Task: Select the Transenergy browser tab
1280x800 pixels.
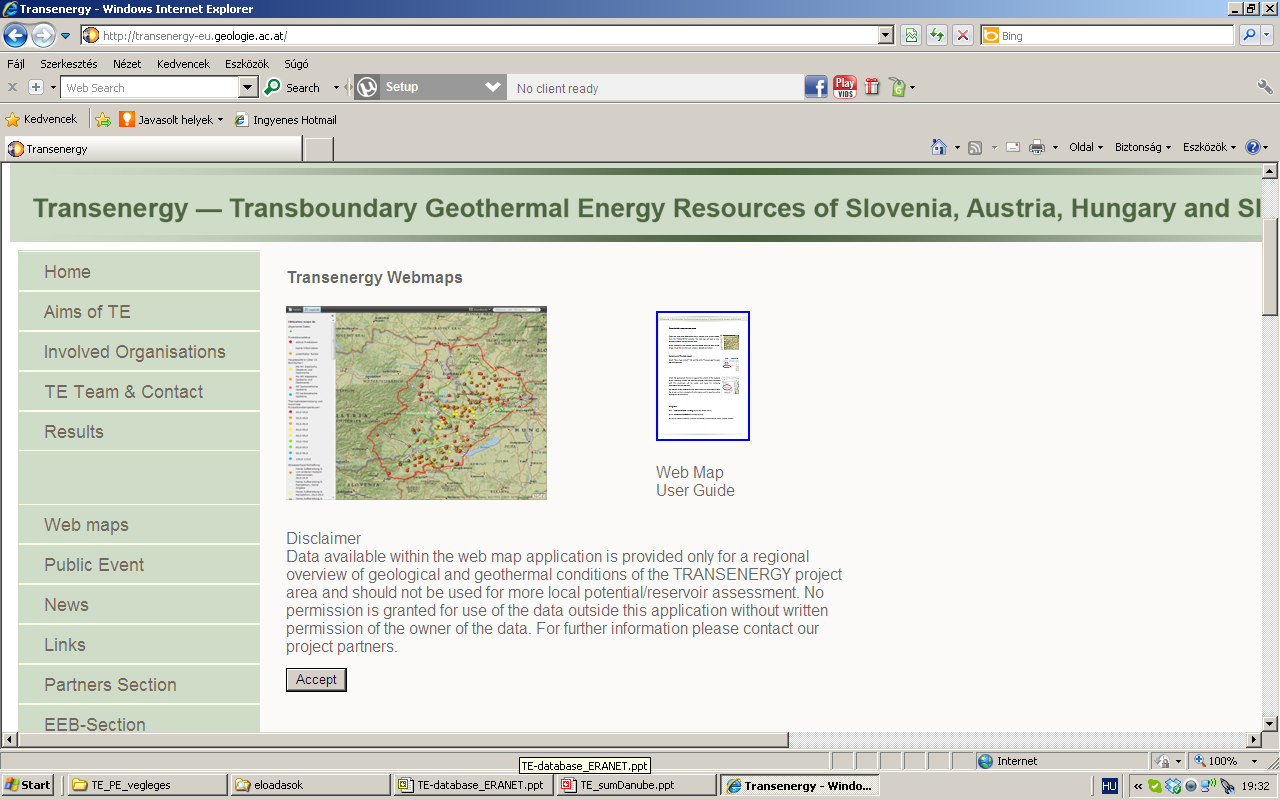Action: coord(152,148)
